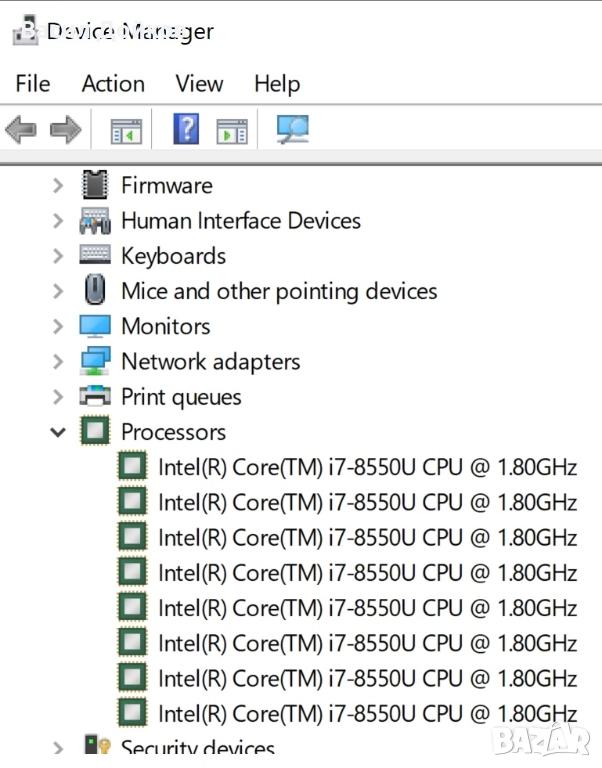602x768 pixels.
Task: Expand the Network adapters category
Action: (58, 362)
